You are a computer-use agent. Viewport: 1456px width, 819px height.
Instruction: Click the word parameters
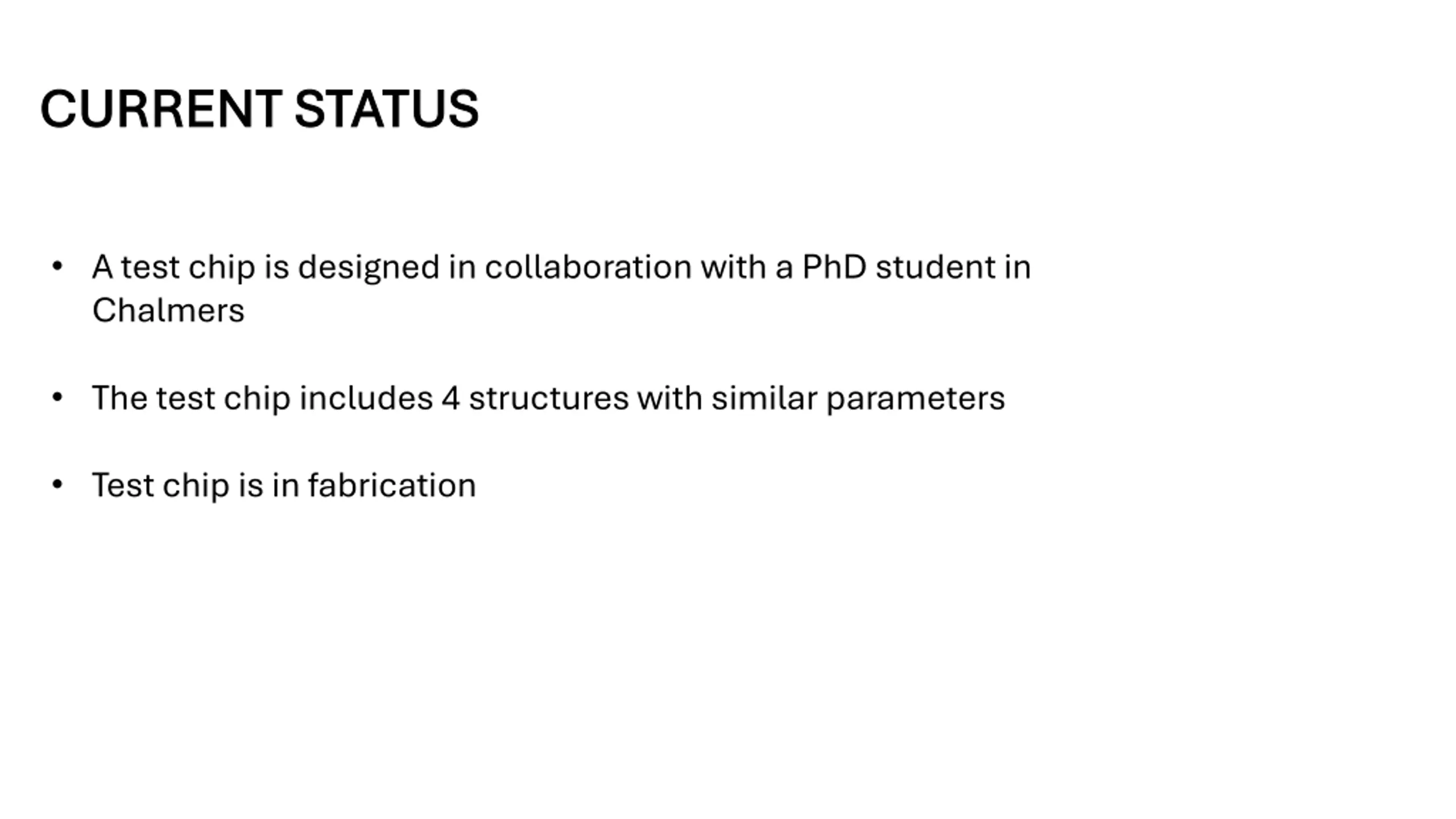click(916, 399)
